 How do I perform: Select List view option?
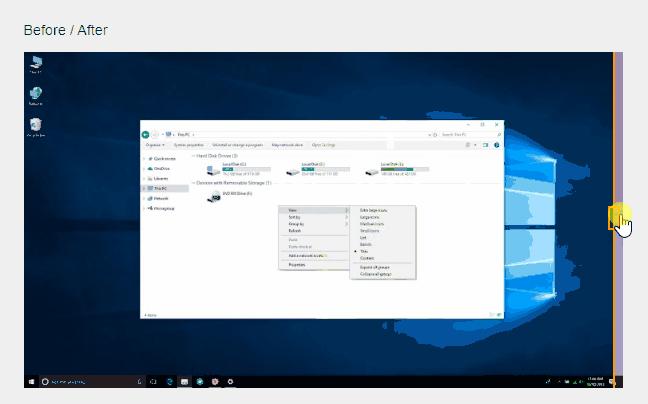click(x=383, y=238)
